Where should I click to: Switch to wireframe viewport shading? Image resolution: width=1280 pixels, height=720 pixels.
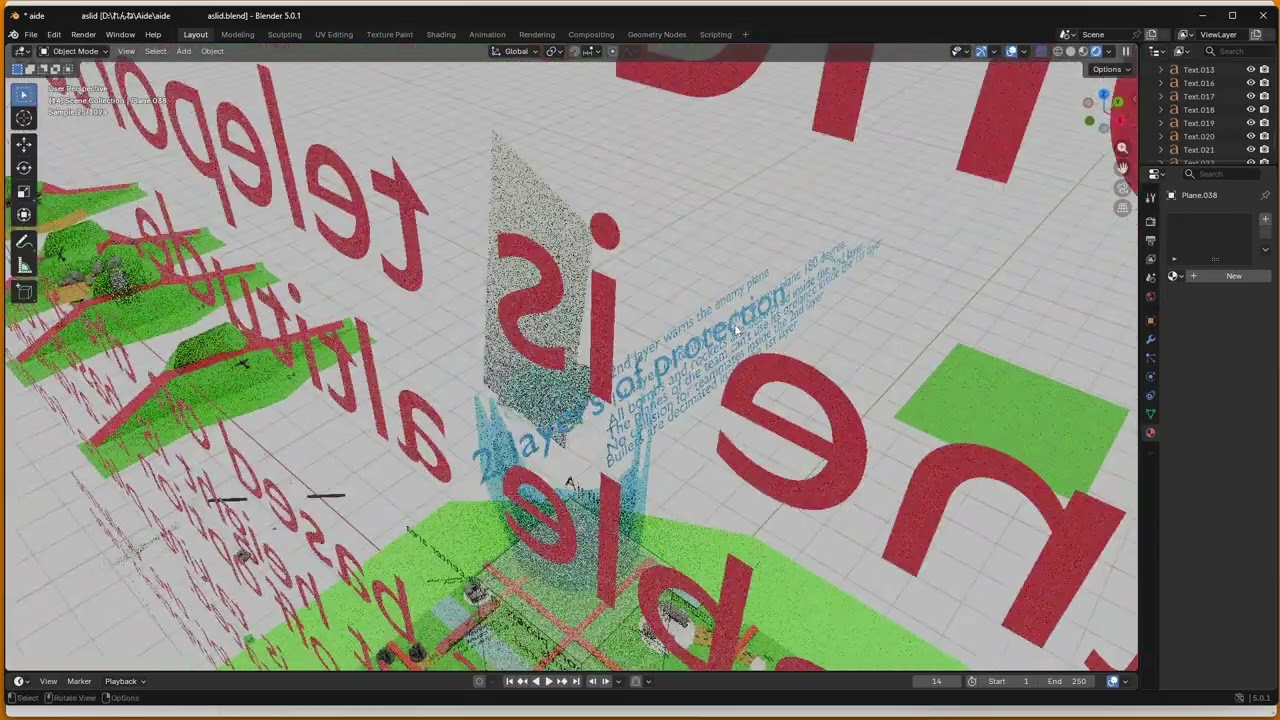tap(1058, 51)
